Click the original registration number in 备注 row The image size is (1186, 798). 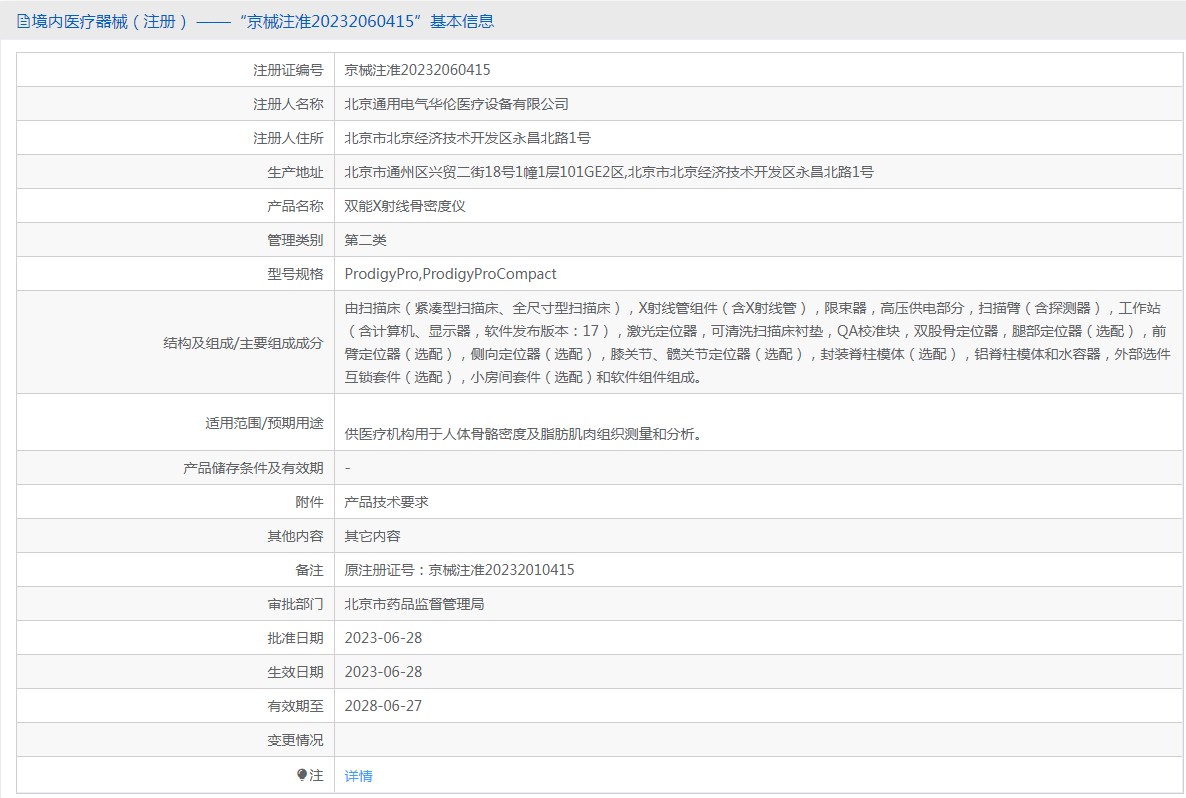click(x=459, y=570)
